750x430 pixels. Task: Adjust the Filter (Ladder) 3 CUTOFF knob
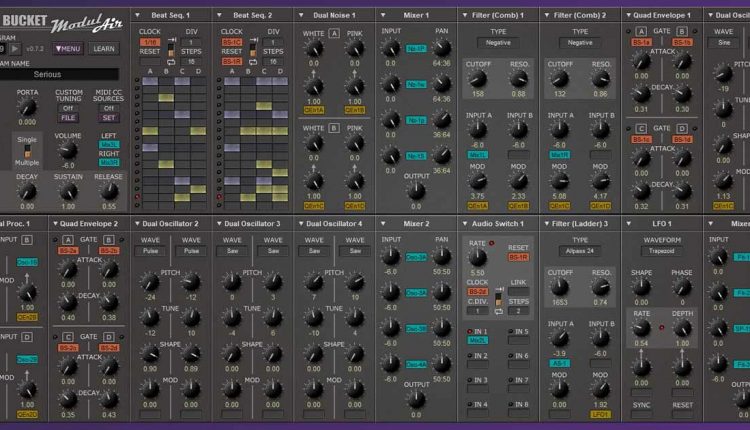coord(560,287)
